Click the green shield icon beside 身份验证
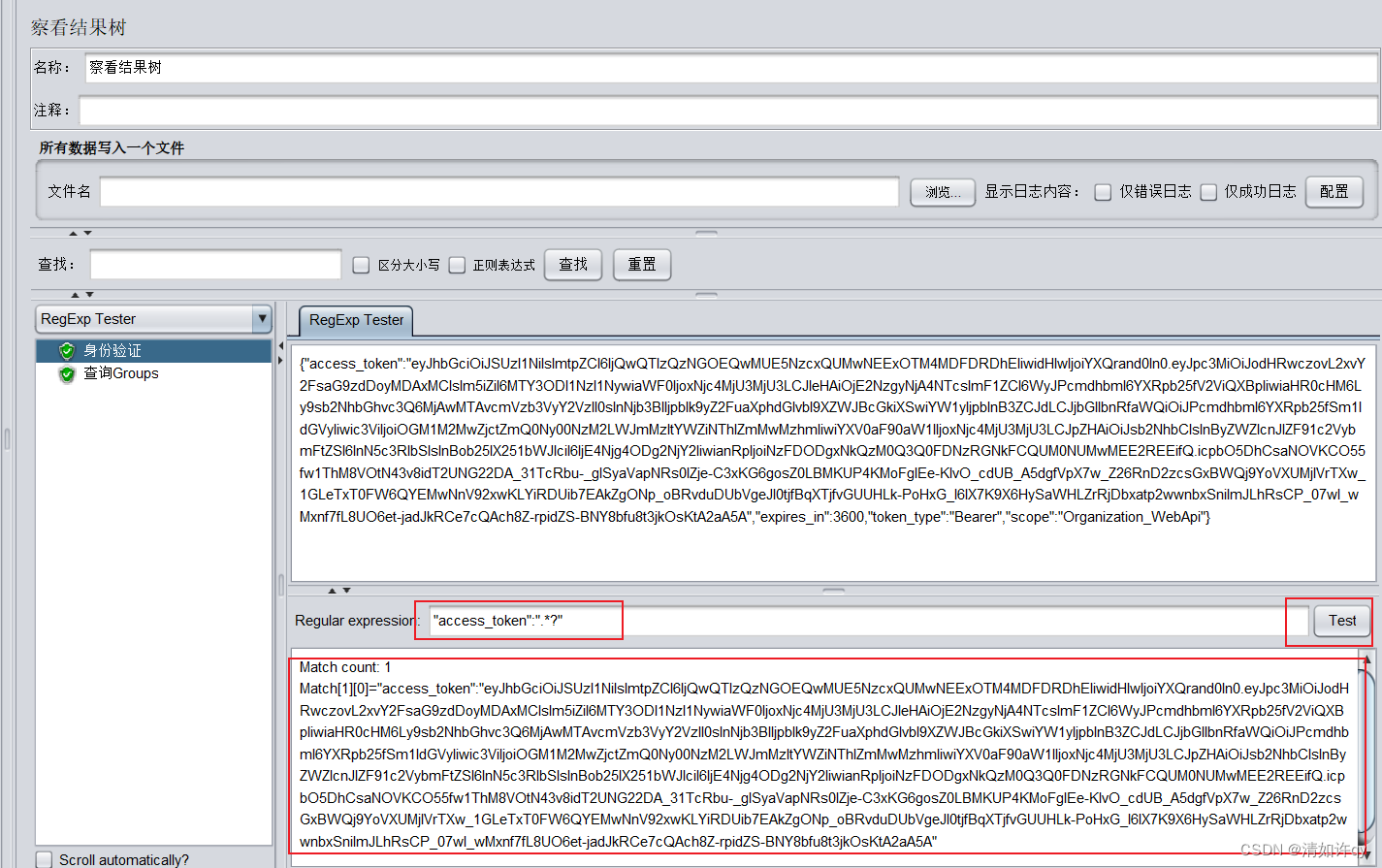The height and width of the screenshot is (868, 1382). pos(66,351)
